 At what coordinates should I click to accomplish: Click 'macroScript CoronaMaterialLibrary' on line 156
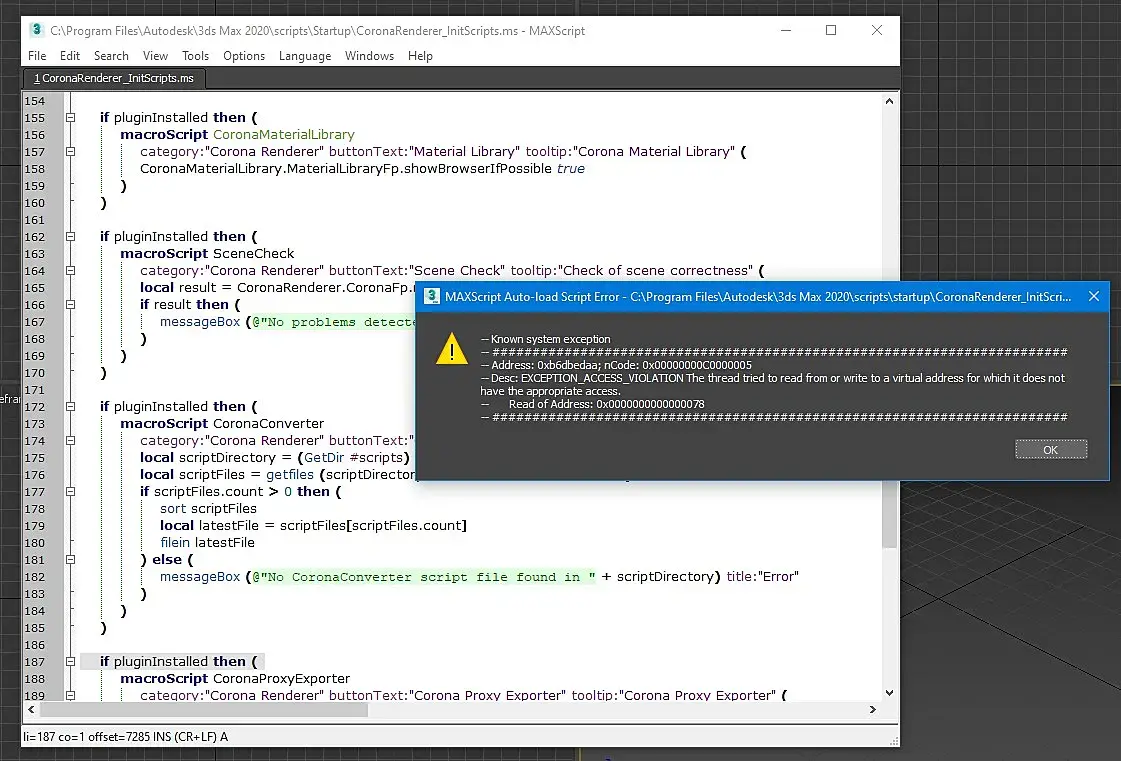[x=237, y=134]
